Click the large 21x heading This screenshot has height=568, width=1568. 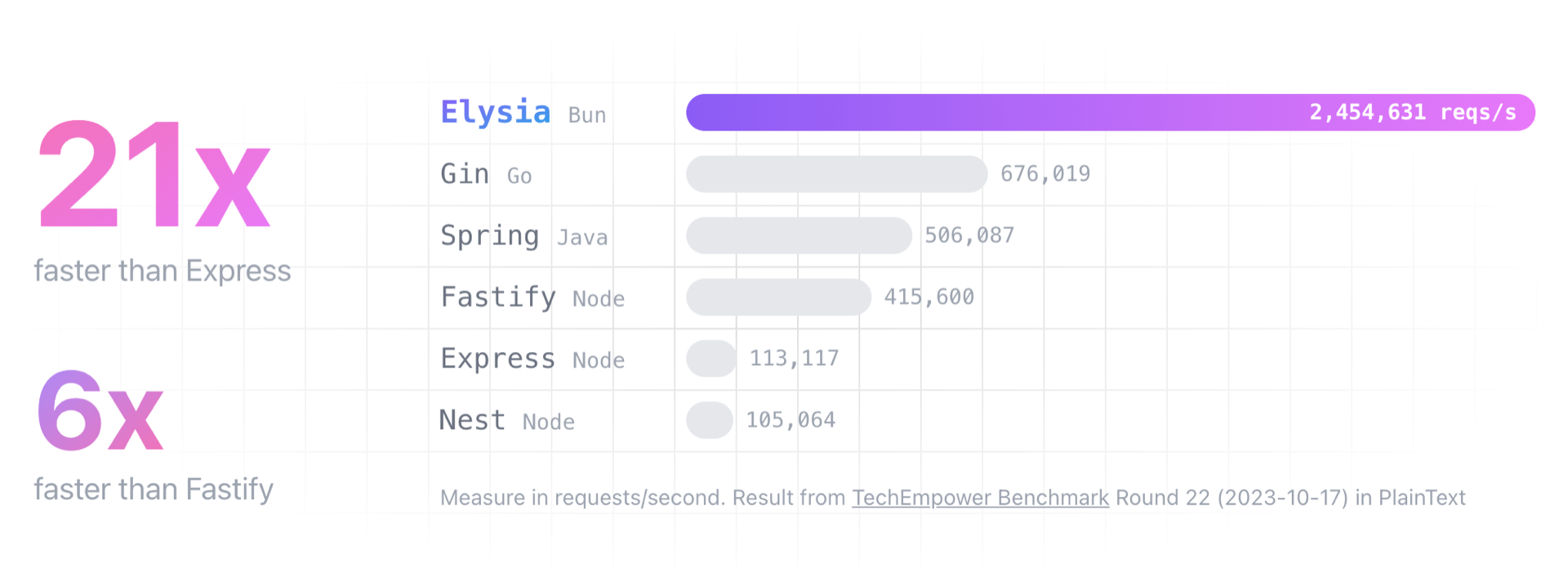point(154,174)
